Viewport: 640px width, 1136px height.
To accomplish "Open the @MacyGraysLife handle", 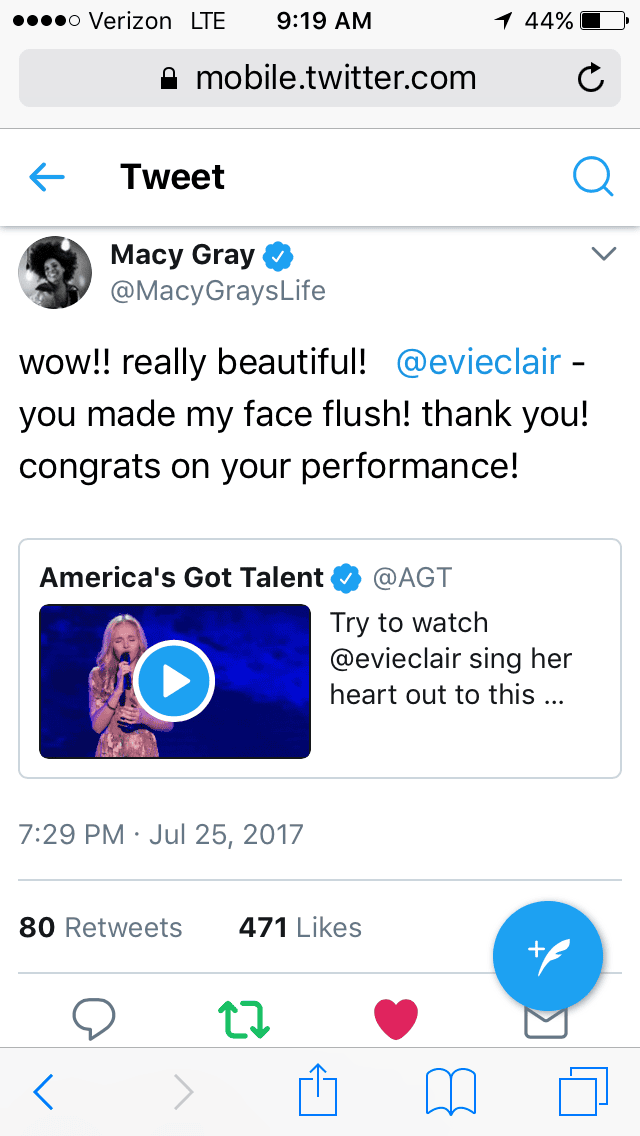I will (218, 291).
